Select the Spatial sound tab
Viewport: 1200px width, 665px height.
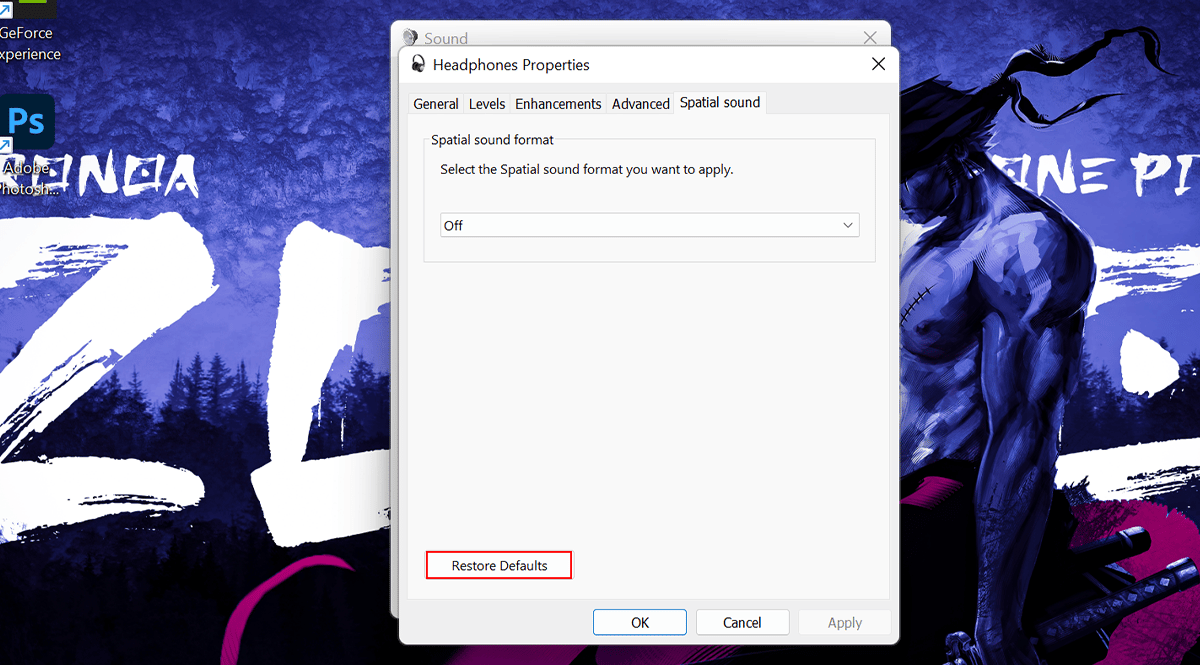(720, 102)
